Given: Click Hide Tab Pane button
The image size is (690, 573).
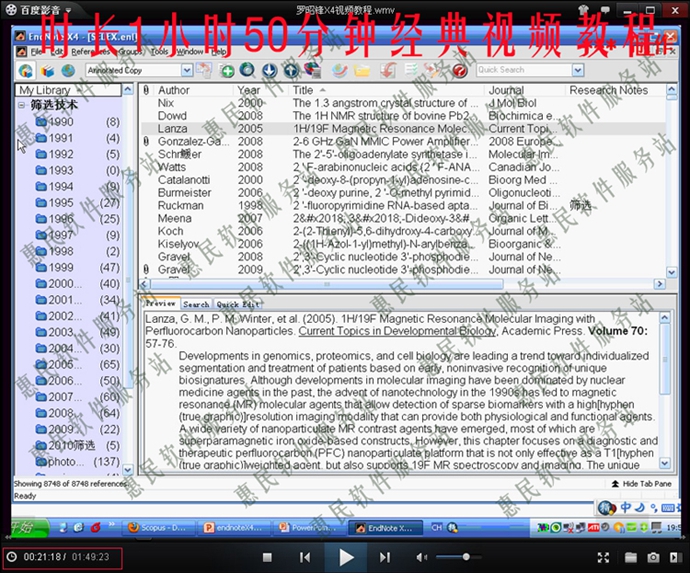Looking at the screenshot, I should [x=642, y=484].
